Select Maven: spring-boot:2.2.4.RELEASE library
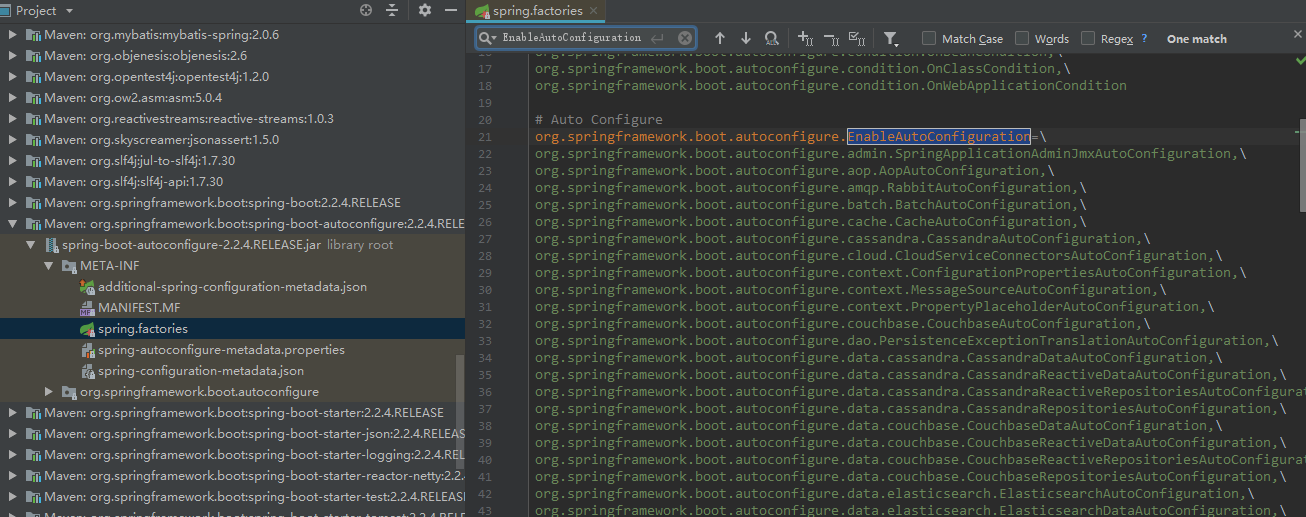Image resolution: width=1306 pixels, height=517 pixels. coord(221,203)
